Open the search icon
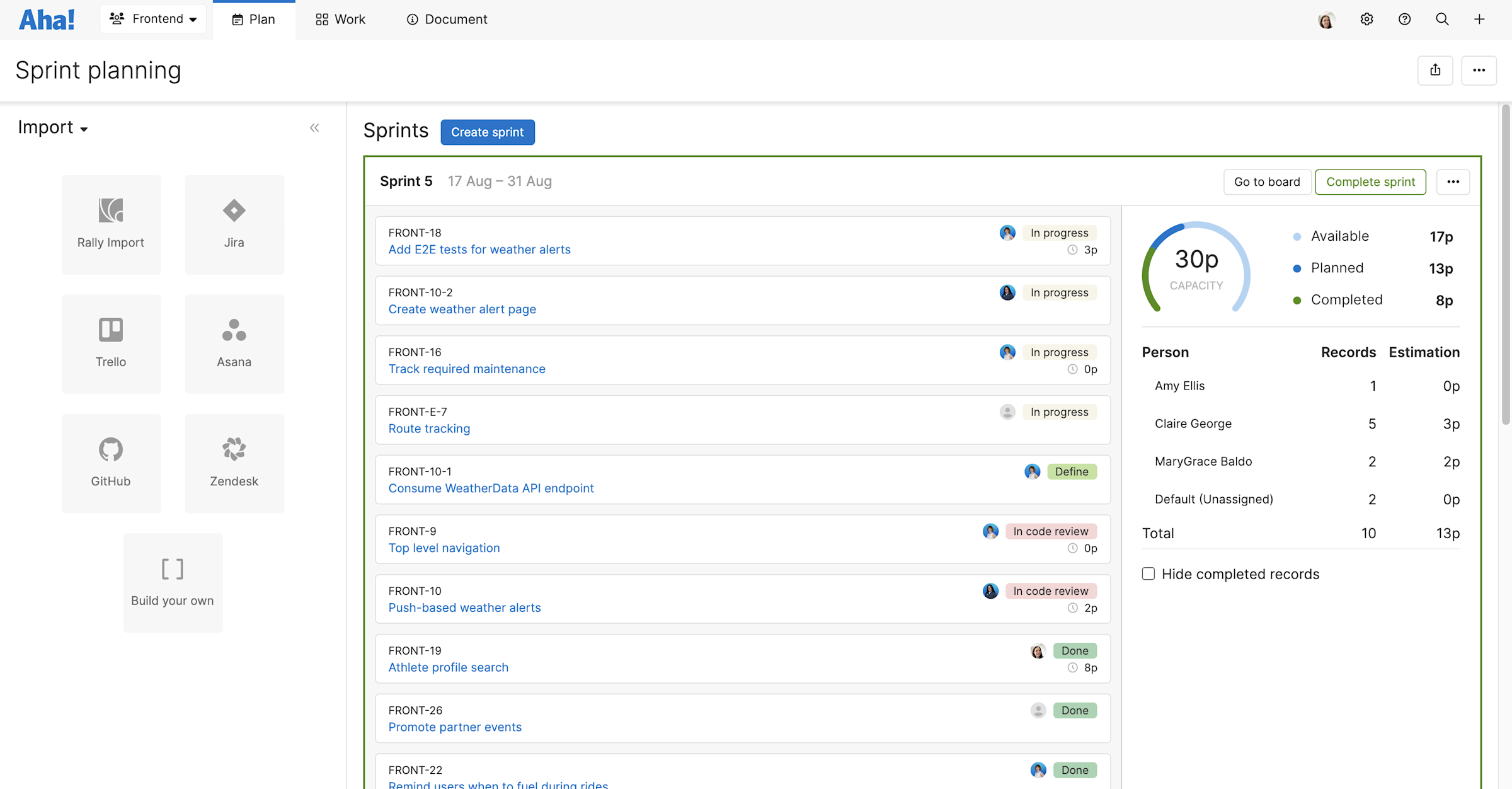The height and width of the screenshot is (789, 1512). click(1442, 19)
